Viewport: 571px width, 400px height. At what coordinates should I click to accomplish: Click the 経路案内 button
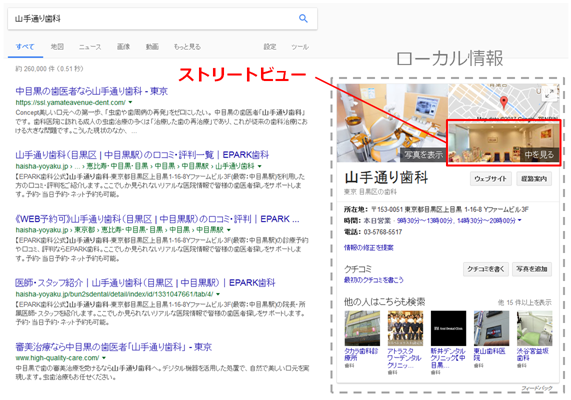tap(534, 179)
